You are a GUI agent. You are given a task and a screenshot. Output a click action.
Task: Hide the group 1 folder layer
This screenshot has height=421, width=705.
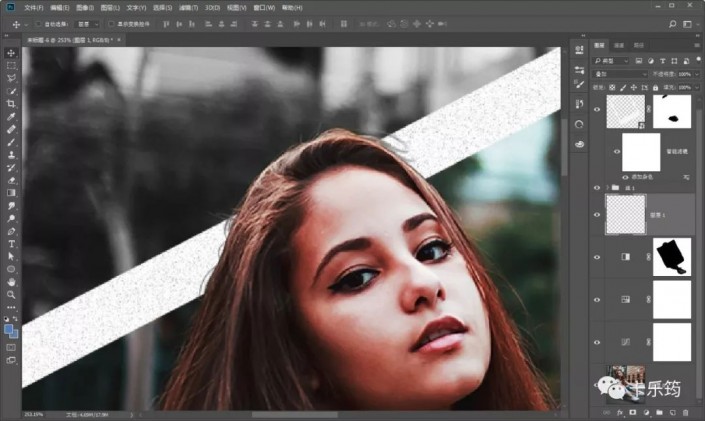click(x=597, y=188)
